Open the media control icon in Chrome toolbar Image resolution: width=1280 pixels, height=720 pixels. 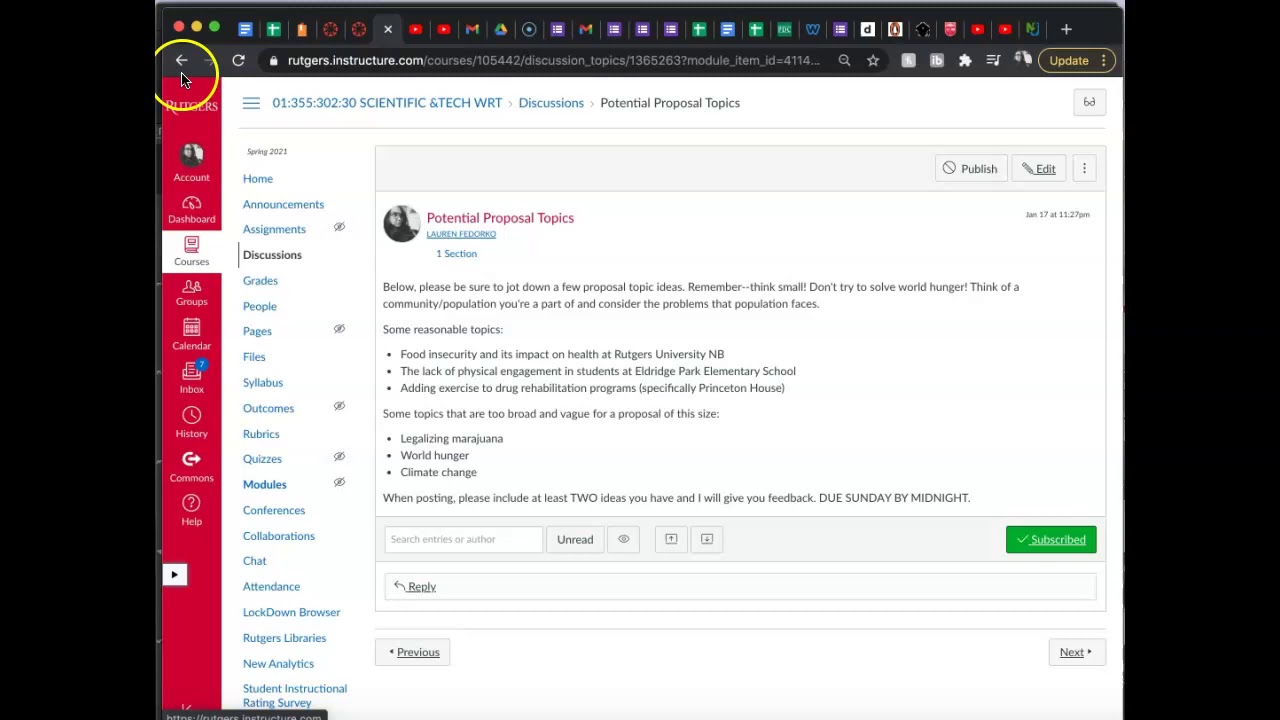point(993,60)
